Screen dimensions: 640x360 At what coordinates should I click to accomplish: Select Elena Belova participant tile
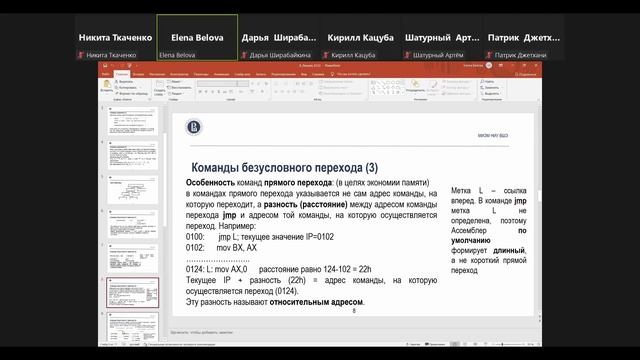point(197,38)
